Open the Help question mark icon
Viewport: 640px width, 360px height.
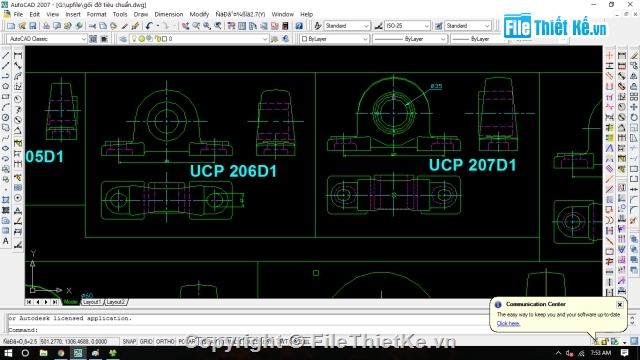tap(299, 26)
